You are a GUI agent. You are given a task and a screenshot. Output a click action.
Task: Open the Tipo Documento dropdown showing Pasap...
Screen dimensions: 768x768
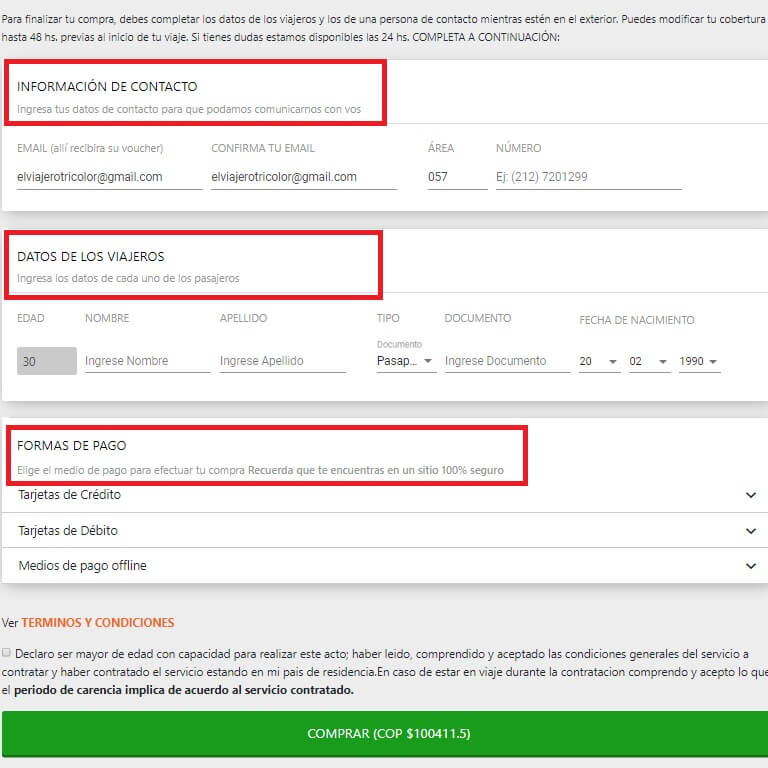click(406, 361)
